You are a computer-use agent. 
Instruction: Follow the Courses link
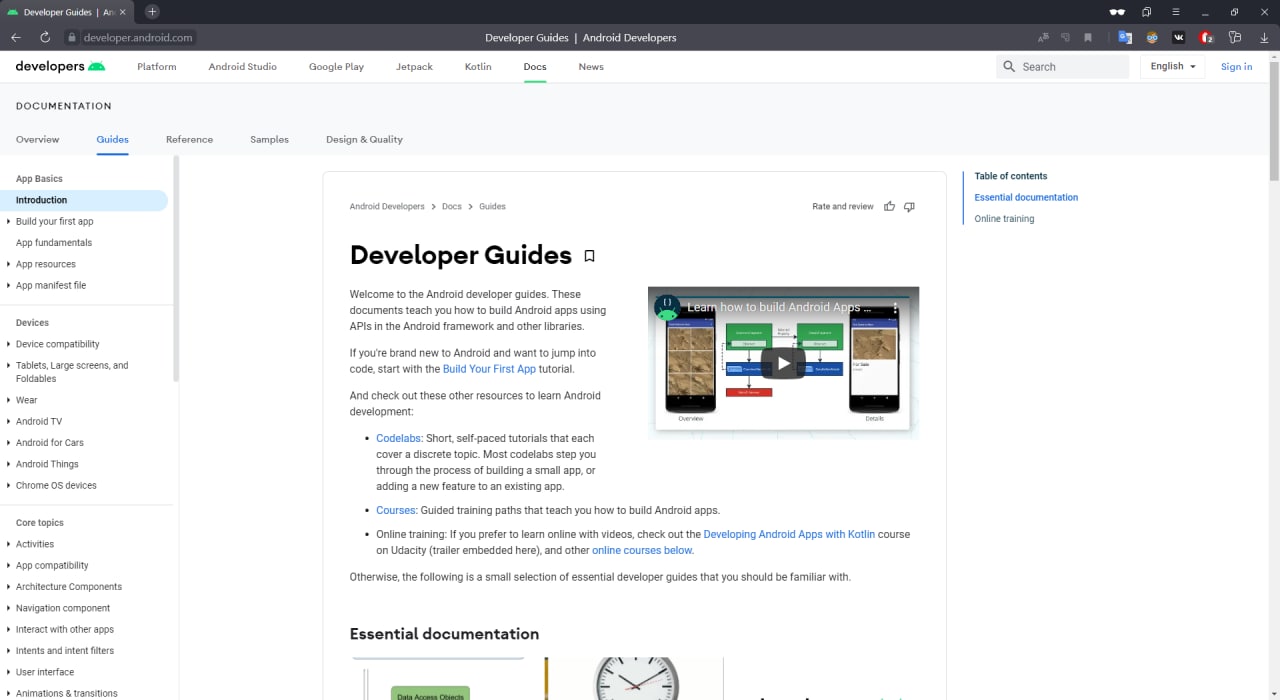point(395,510)
